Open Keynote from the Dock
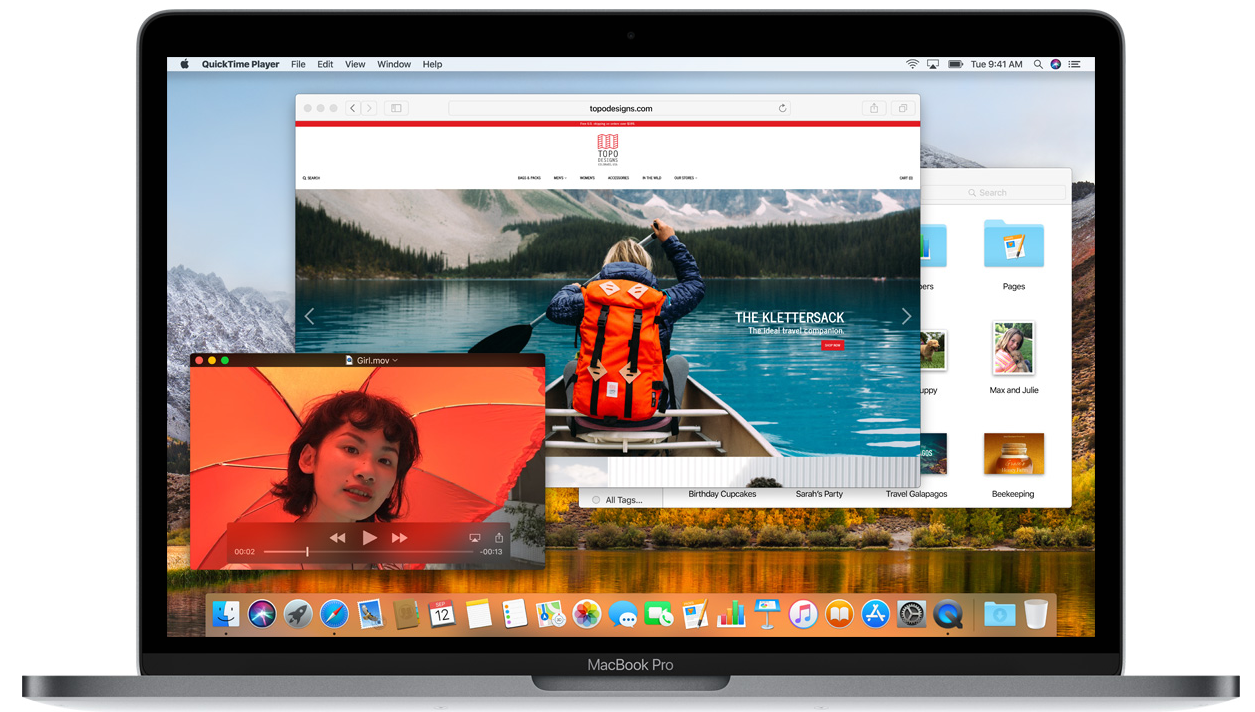The image size is (1255, 712). pos(767,614)
